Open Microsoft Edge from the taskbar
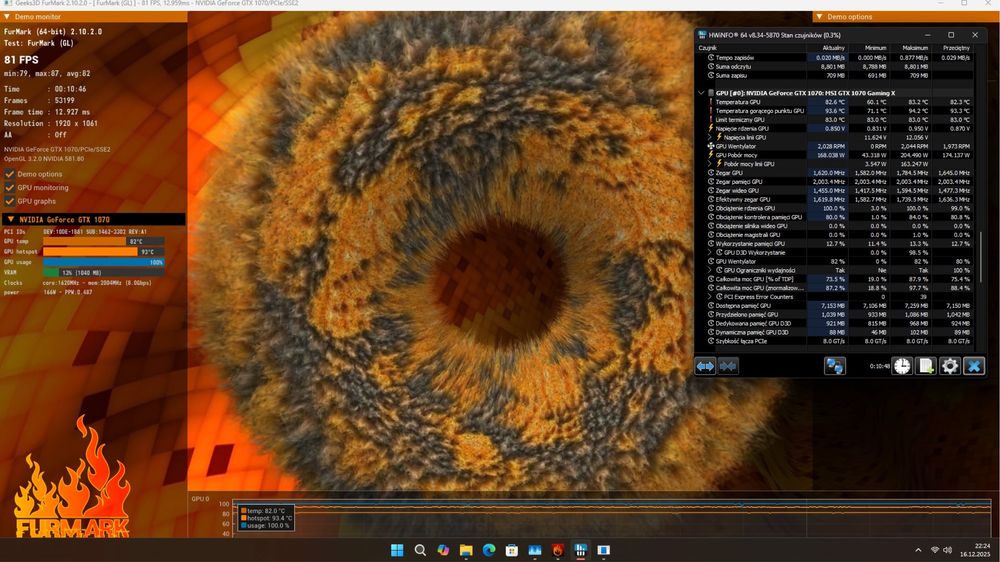The width and height of the screenshot is (1000, 562). pyautogui.click(x=489, y=550)
